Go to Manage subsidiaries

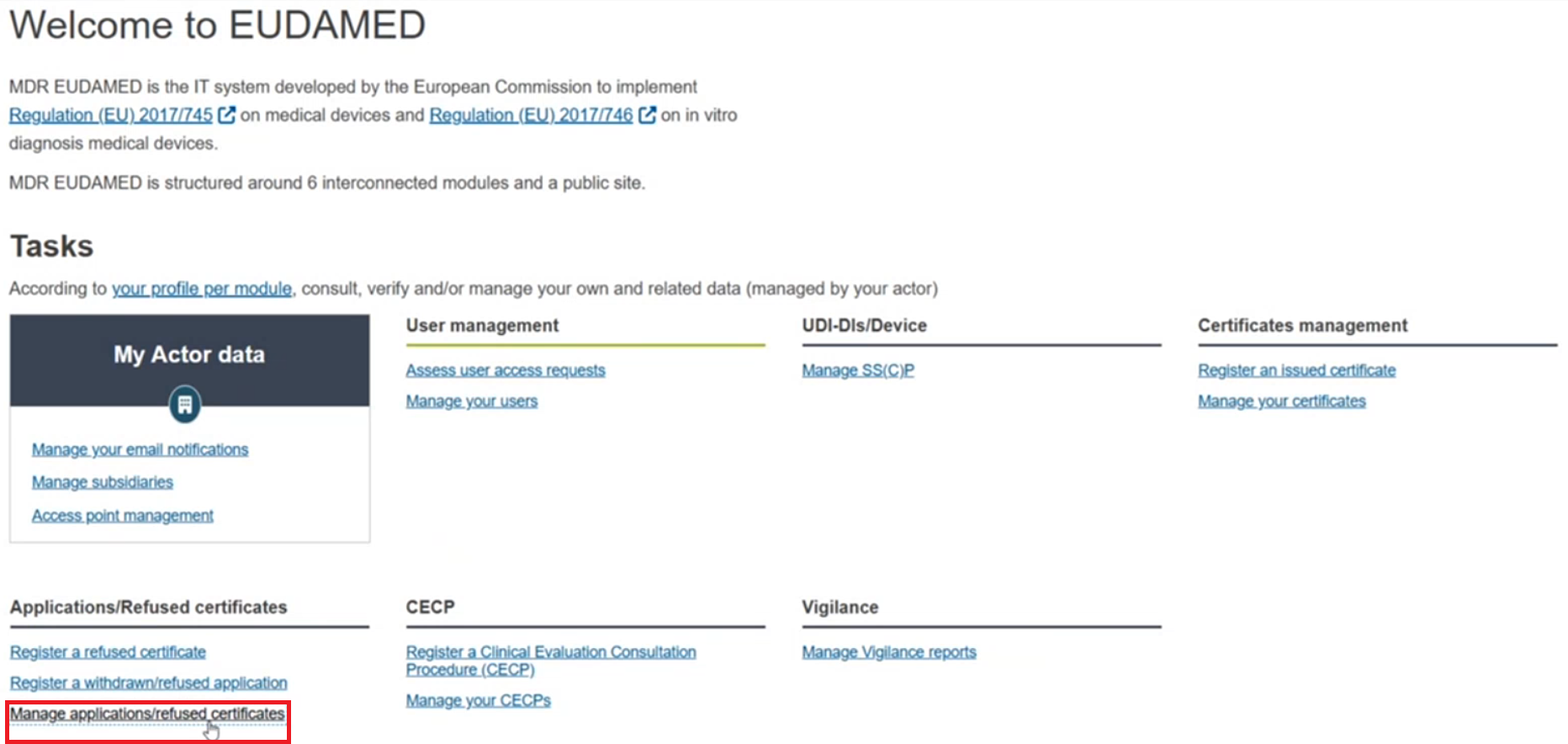(x=103, y=482)
